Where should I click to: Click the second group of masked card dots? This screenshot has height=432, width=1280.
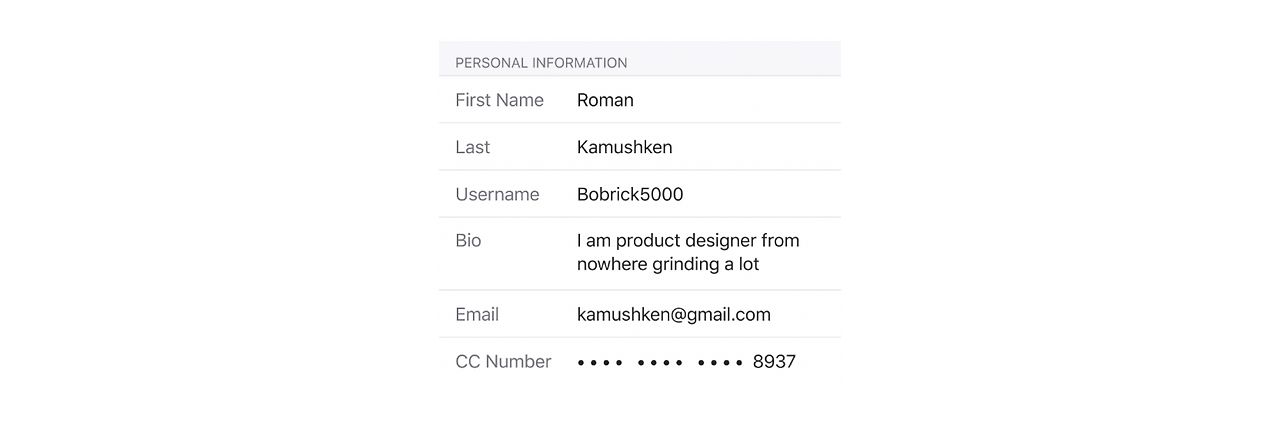(660, 363)
